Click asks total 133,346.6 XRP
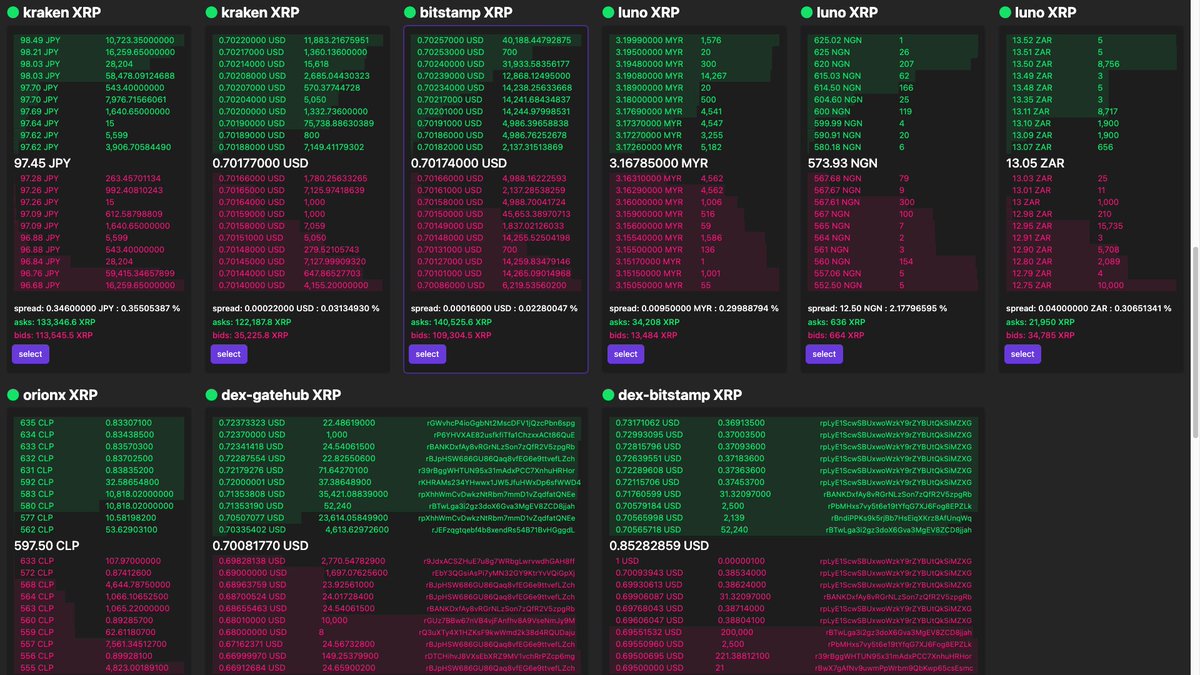 tap(53, 322)
